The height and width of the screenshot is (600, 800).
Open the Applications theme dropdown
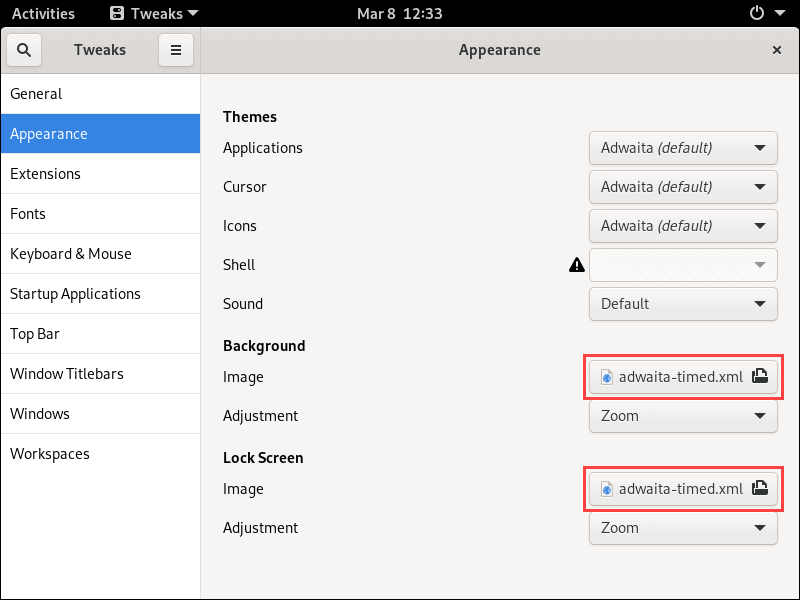coord(683,148)
